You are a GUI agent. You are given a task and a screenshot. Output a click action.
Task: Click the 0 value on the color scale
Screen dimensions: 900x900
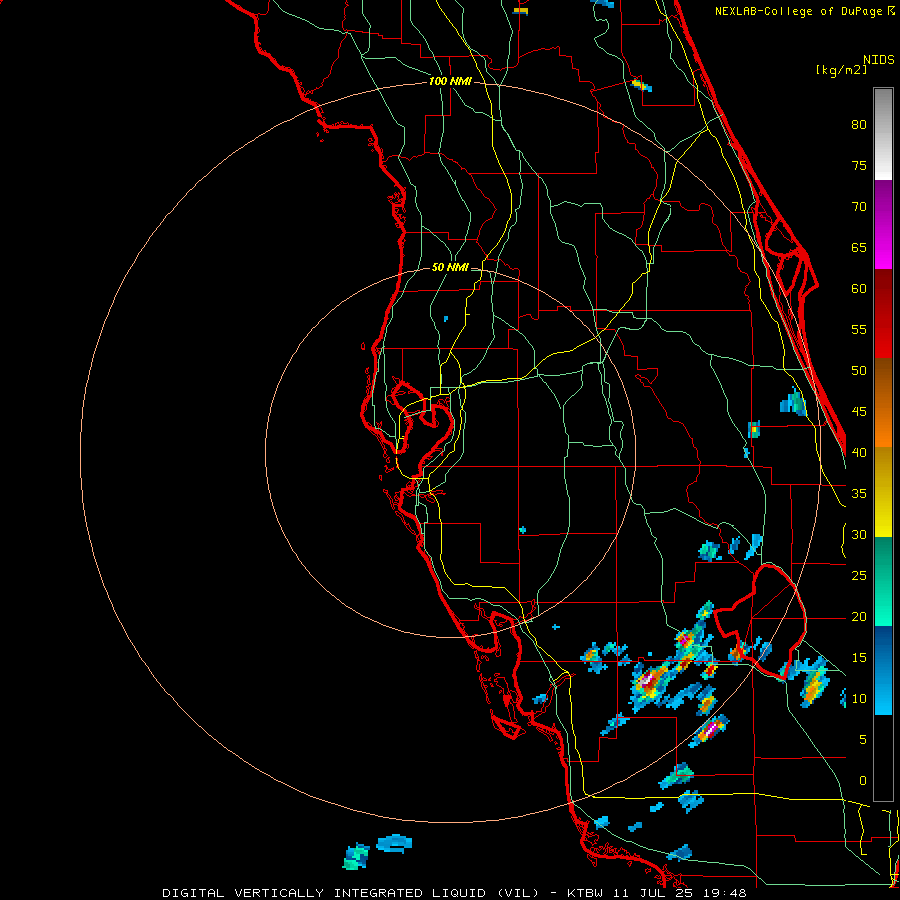(x=863, y=781)
